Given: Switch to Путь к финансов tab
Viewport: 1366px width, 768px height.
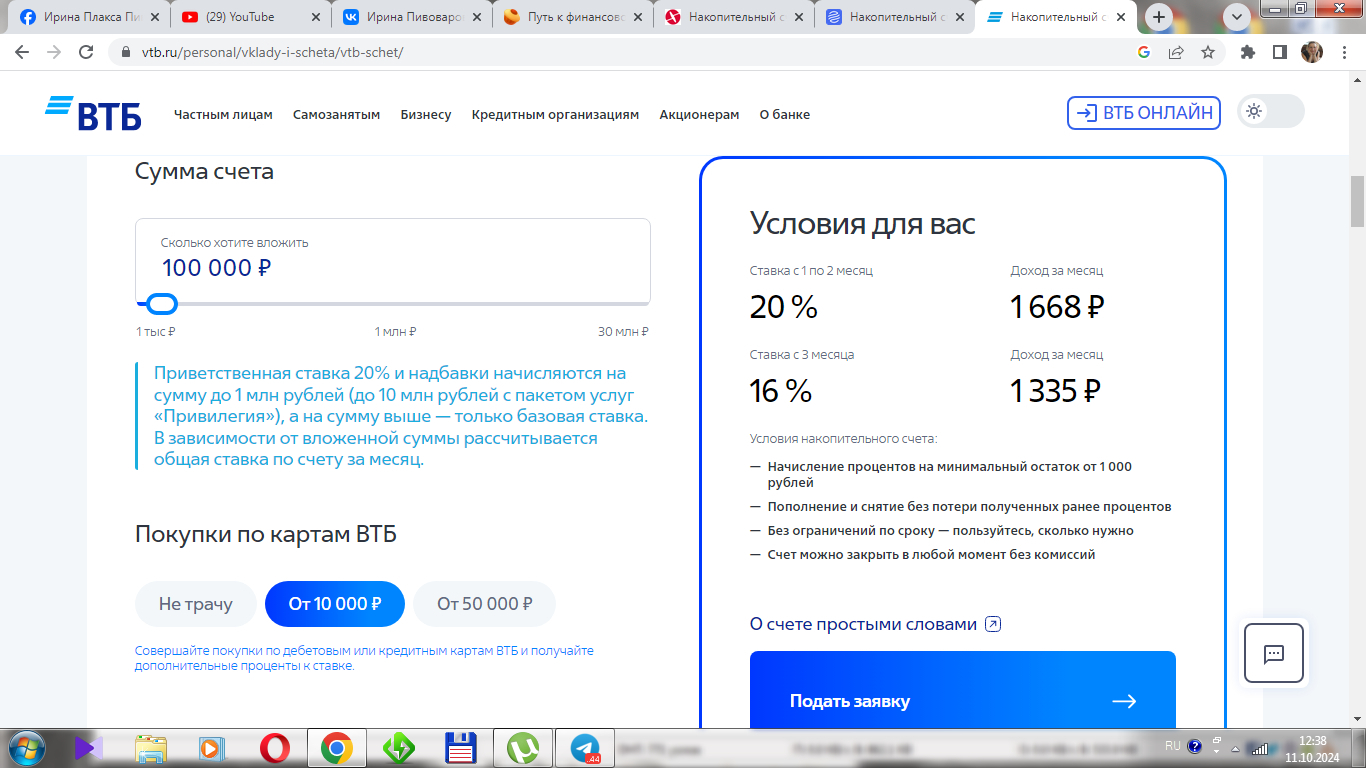Looking at the screenshot, I should click(574, 17).
